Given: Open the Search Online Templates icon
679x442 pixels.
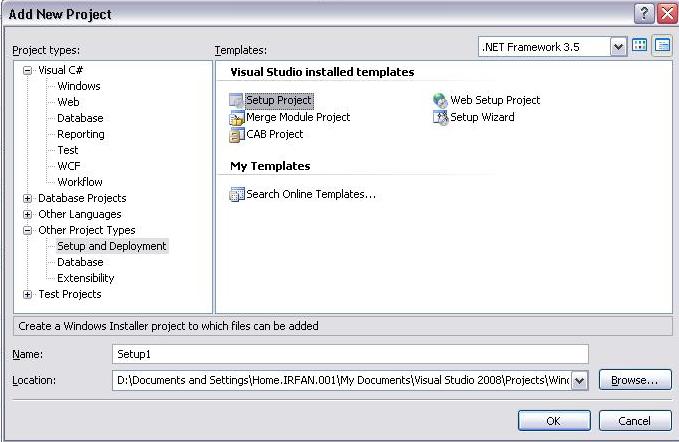Looking at the screenshot, I should coord(237,194).
